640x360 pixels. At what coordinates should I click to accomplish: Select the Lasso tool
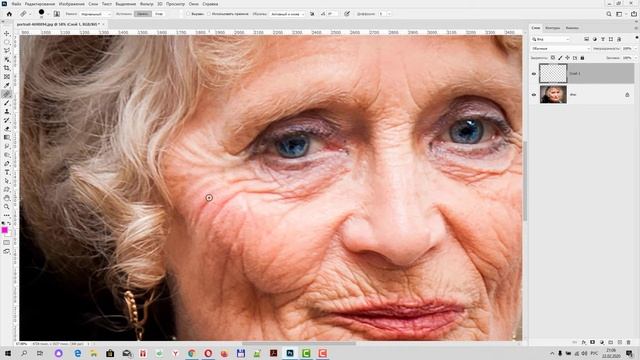point(7,51)
